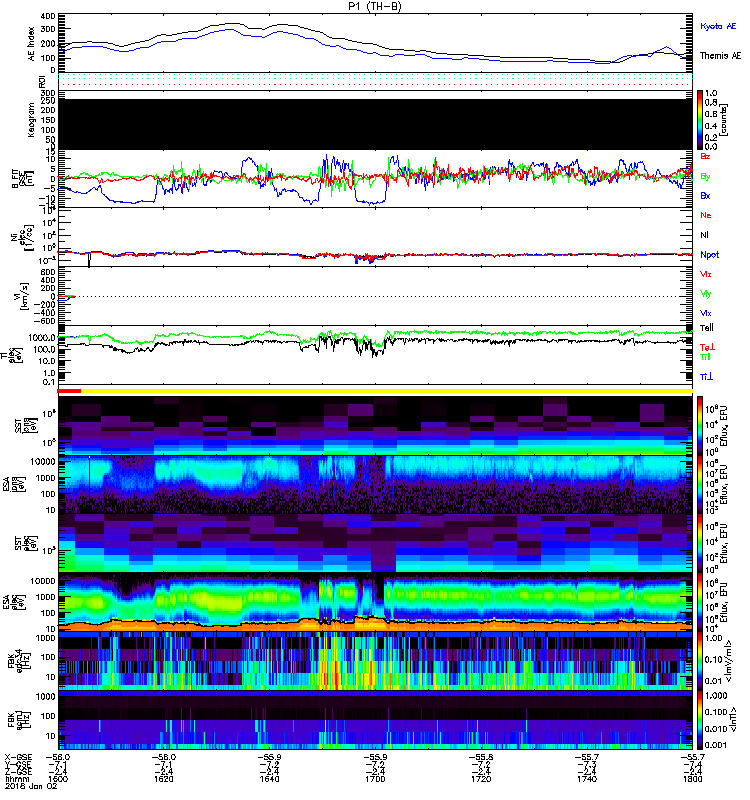Select the red Bz legend label
750x800 pixels.
(705, 156)
